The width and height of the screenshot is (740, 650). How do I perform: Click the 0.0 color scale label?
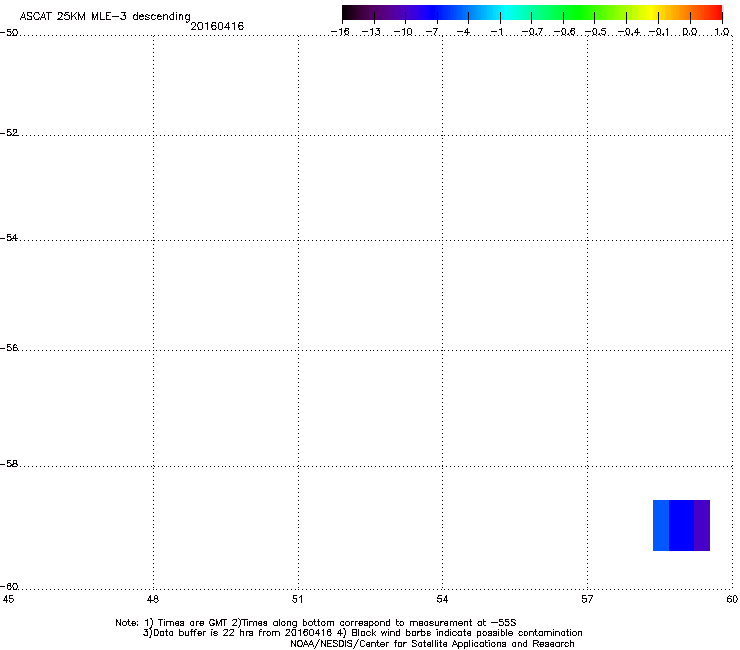tap(690, 32)
